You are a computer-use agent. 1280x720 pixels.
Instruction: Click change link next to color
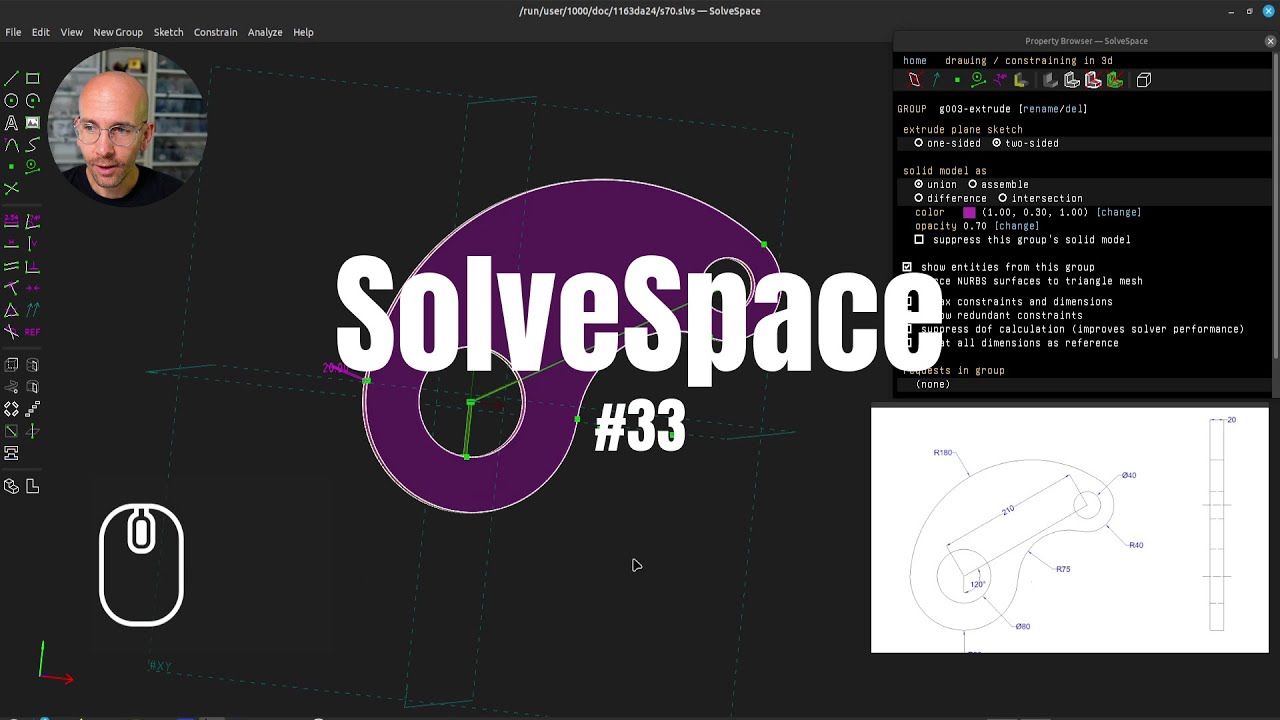[x=1119, y=213]
